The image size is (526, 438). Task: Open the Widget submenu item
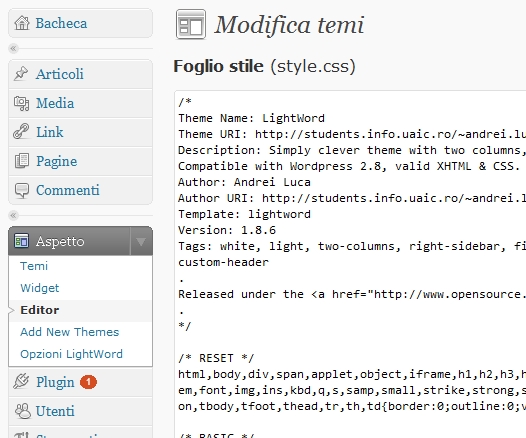[x=40, y=288]
